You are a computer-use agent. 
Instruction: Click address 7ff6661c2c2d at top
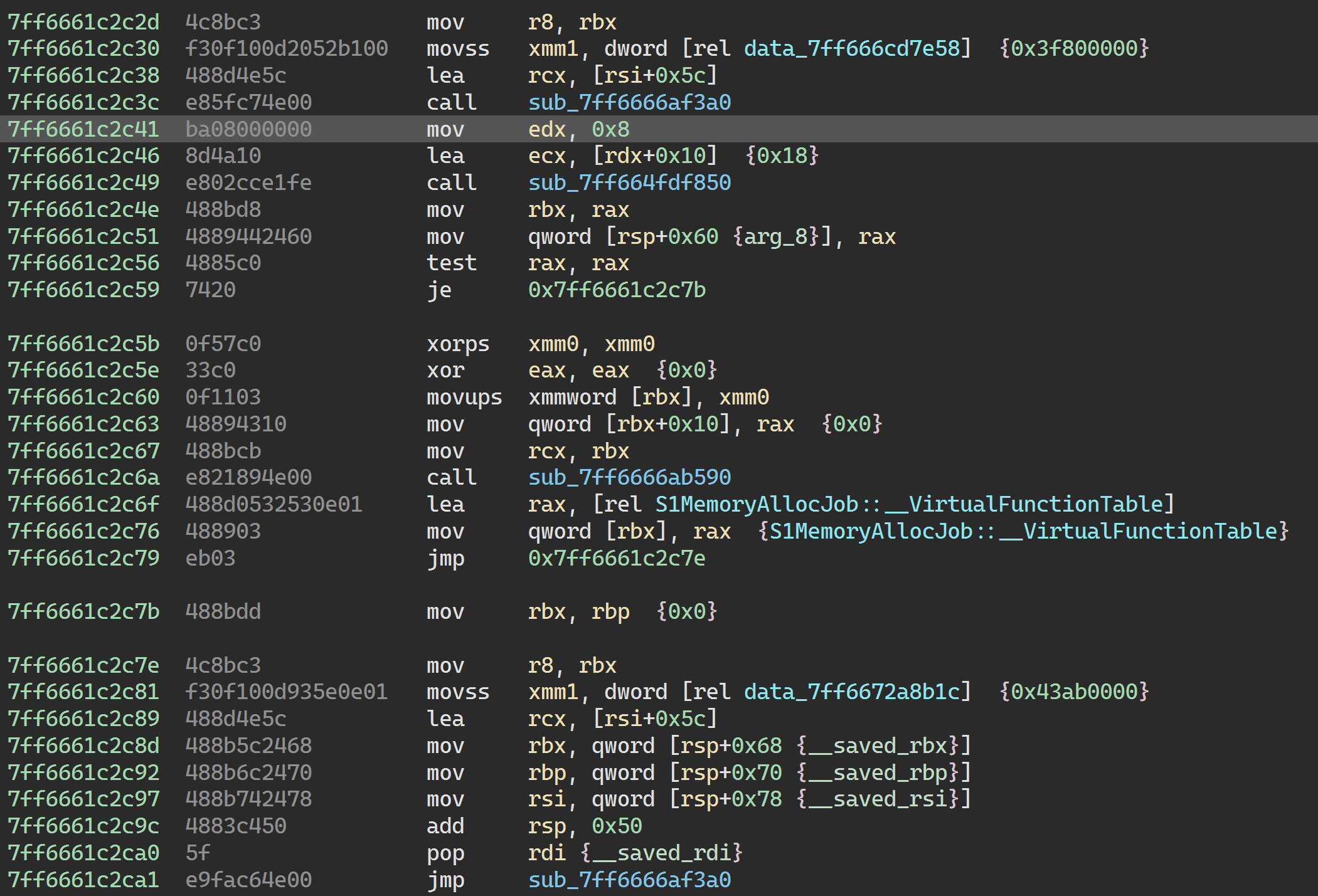tap(83, 22)
